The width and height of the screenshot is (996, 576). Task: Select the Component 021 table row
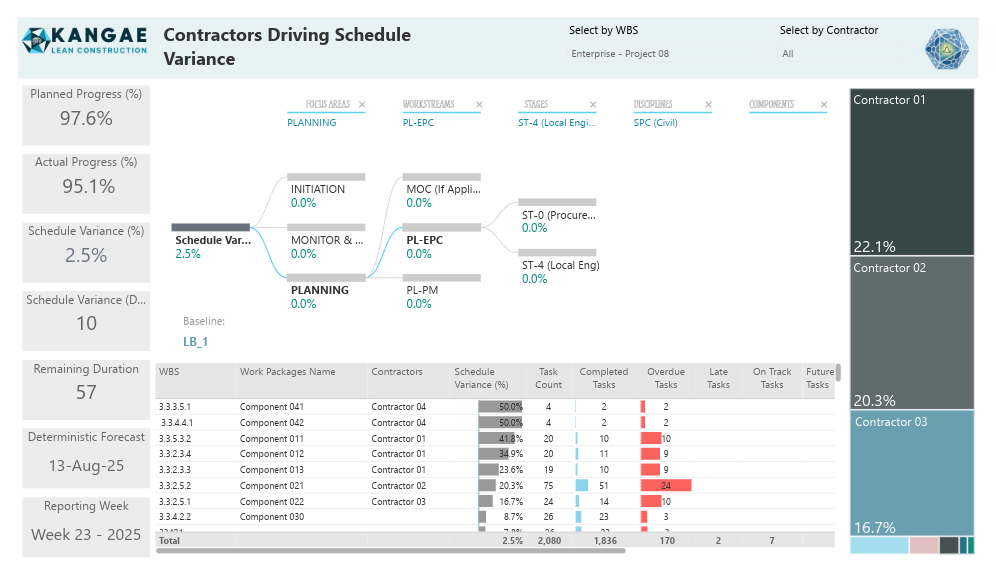(x=495, y=486)
